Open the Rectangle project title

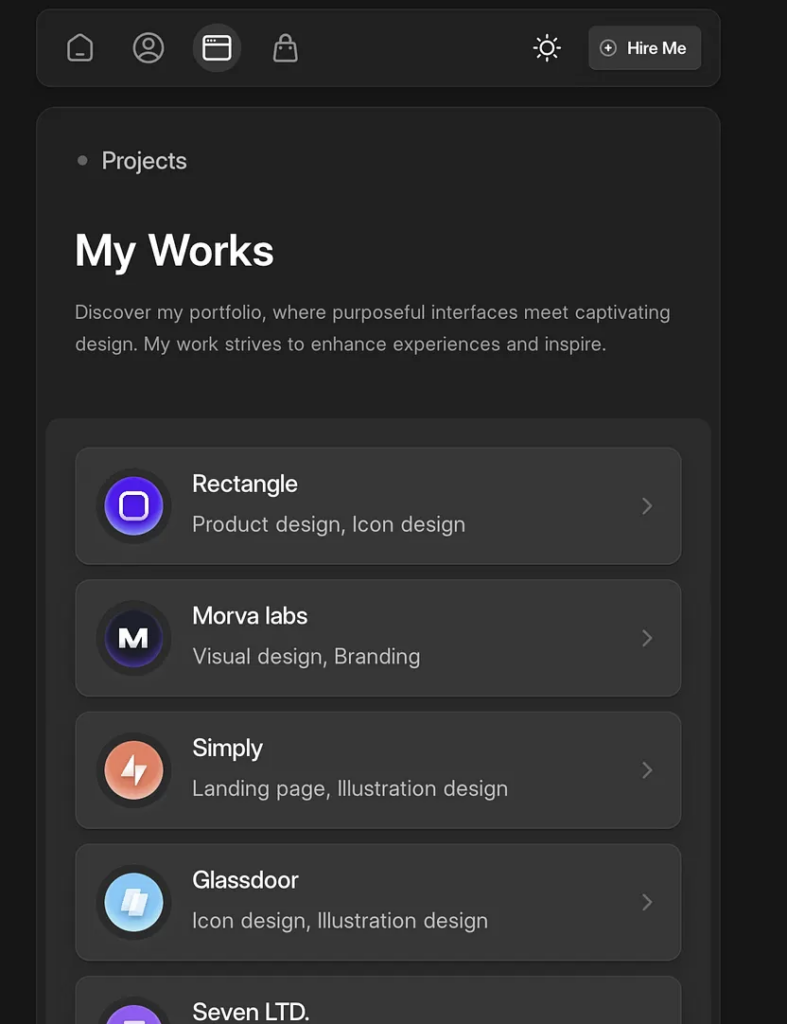(x=245, y=484)
